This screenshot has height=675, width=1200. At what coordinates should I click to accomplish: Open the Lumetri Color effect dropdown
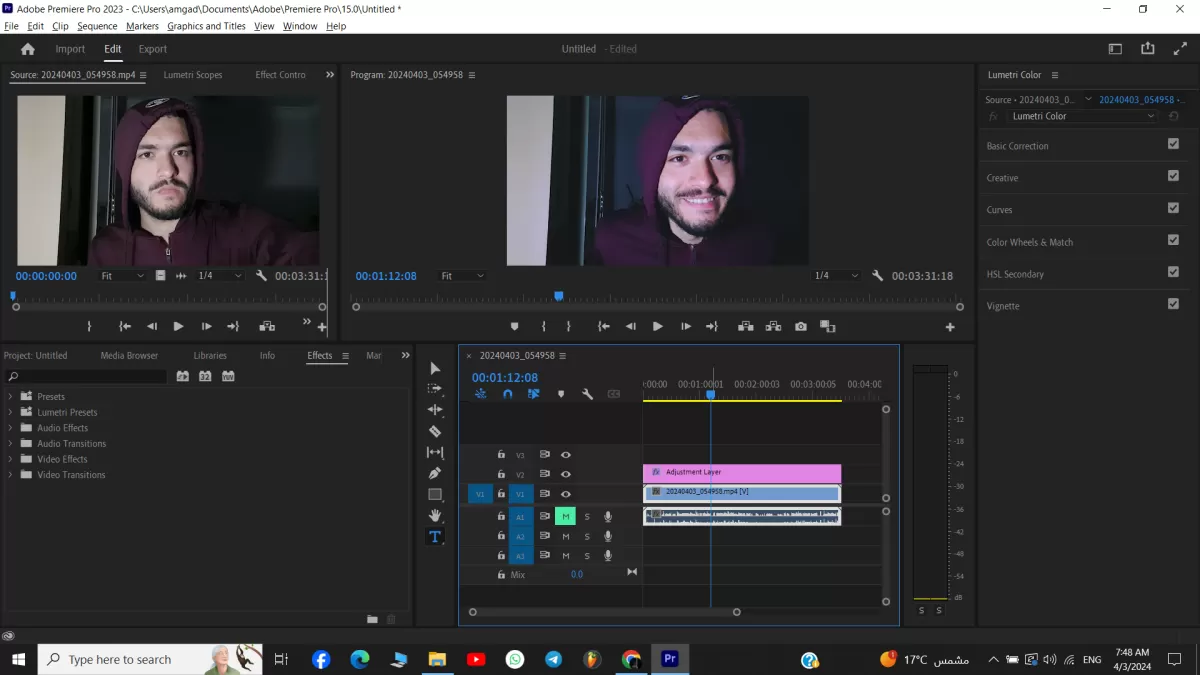point(1083,116)
